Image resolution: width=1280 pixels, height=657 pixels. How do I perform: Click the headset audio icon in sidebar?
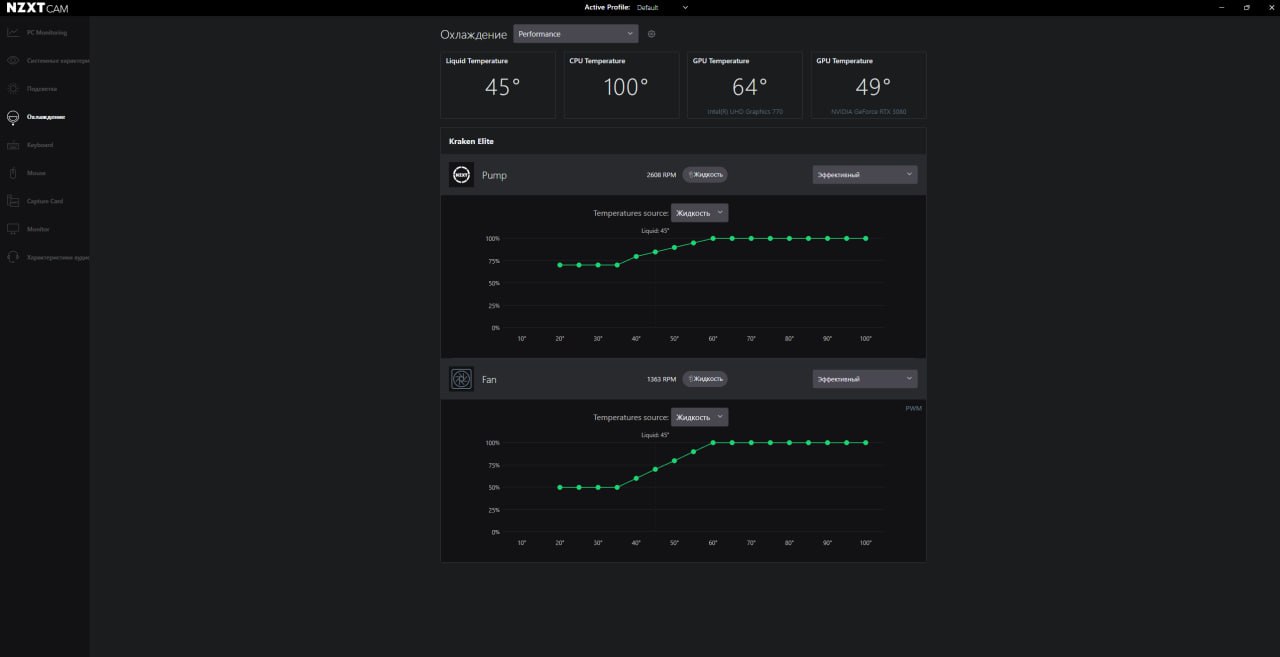[13, 257]
